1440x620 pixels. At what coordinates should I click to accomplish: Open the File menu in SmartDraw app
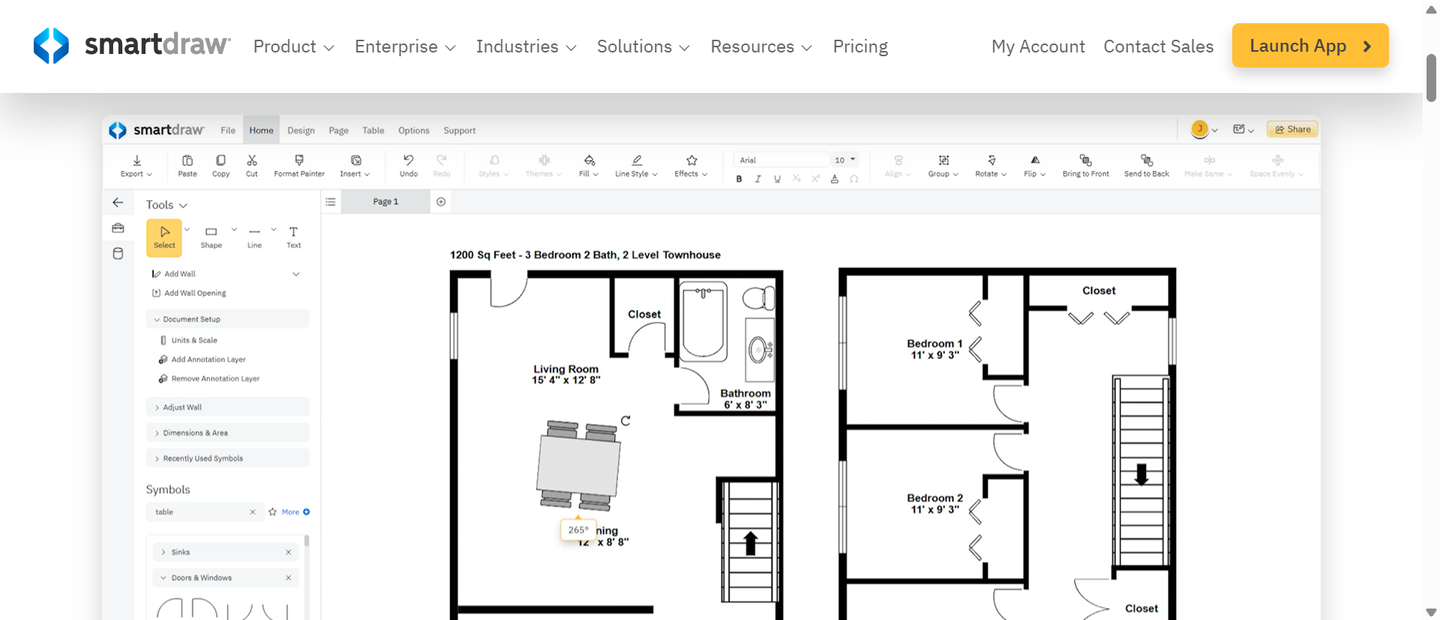point(228,130)
